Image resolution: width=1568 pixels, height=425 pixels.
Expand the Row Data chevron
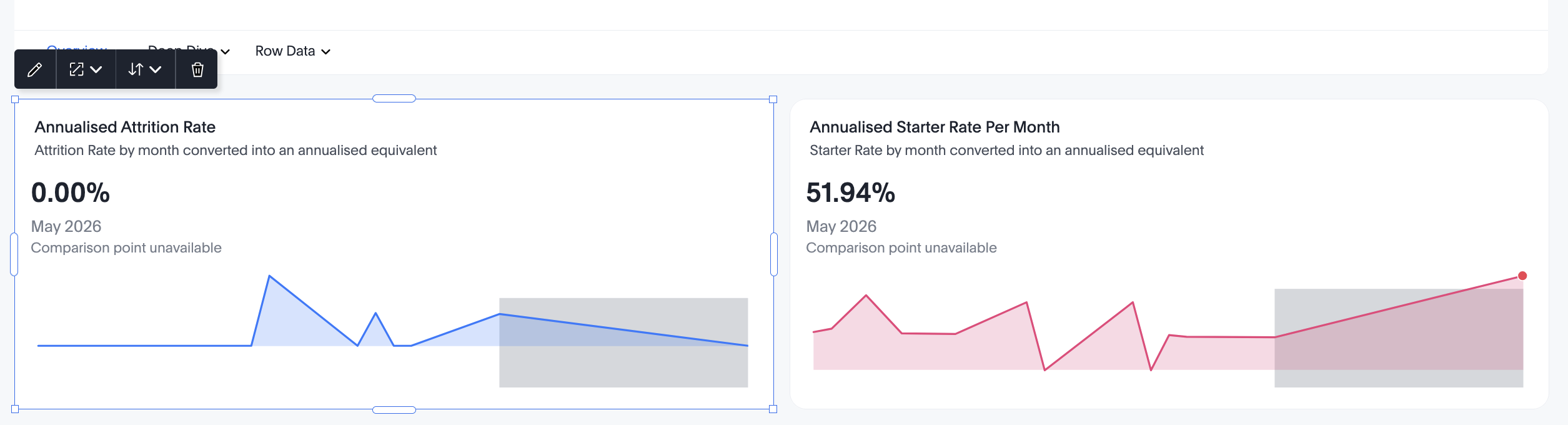click(325, 52)
